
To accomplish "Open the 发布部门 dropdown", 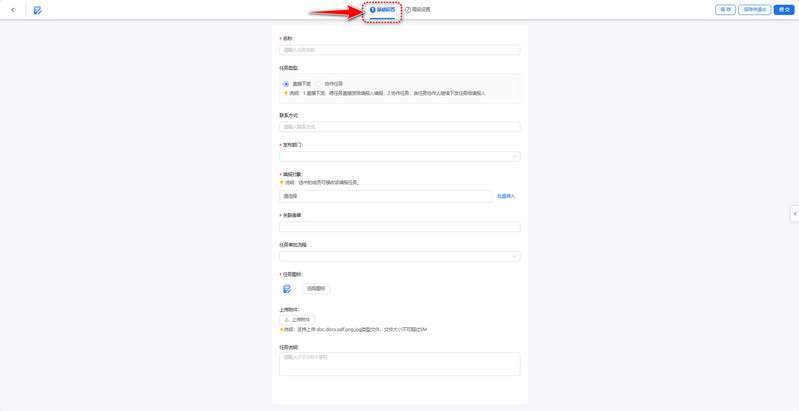I will (399, 156).
